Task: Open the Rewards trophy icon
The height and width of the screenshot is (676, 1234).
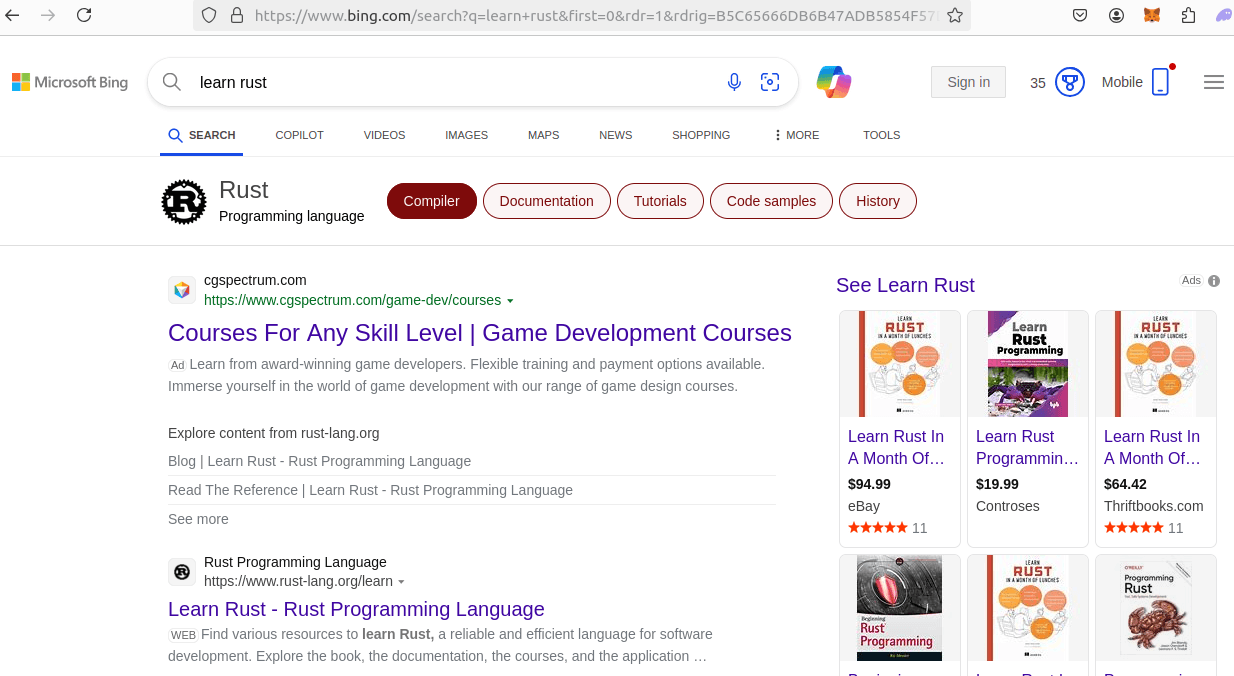Action: click(1070, 82)
